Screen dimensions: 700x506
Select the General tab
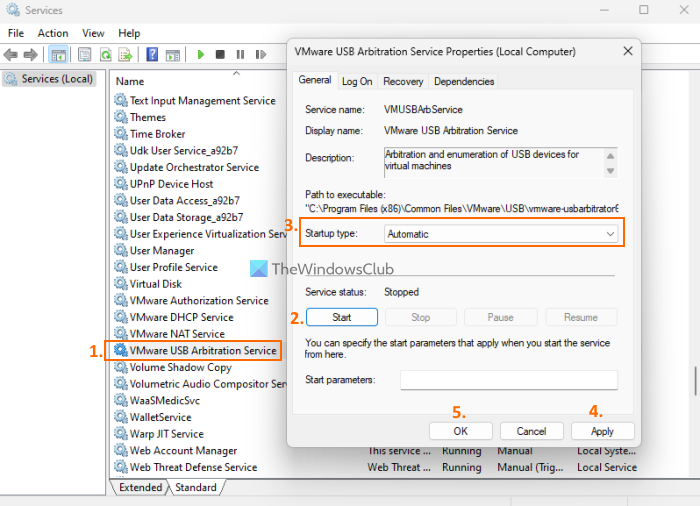pyautogui.click(x=315, y=80)
